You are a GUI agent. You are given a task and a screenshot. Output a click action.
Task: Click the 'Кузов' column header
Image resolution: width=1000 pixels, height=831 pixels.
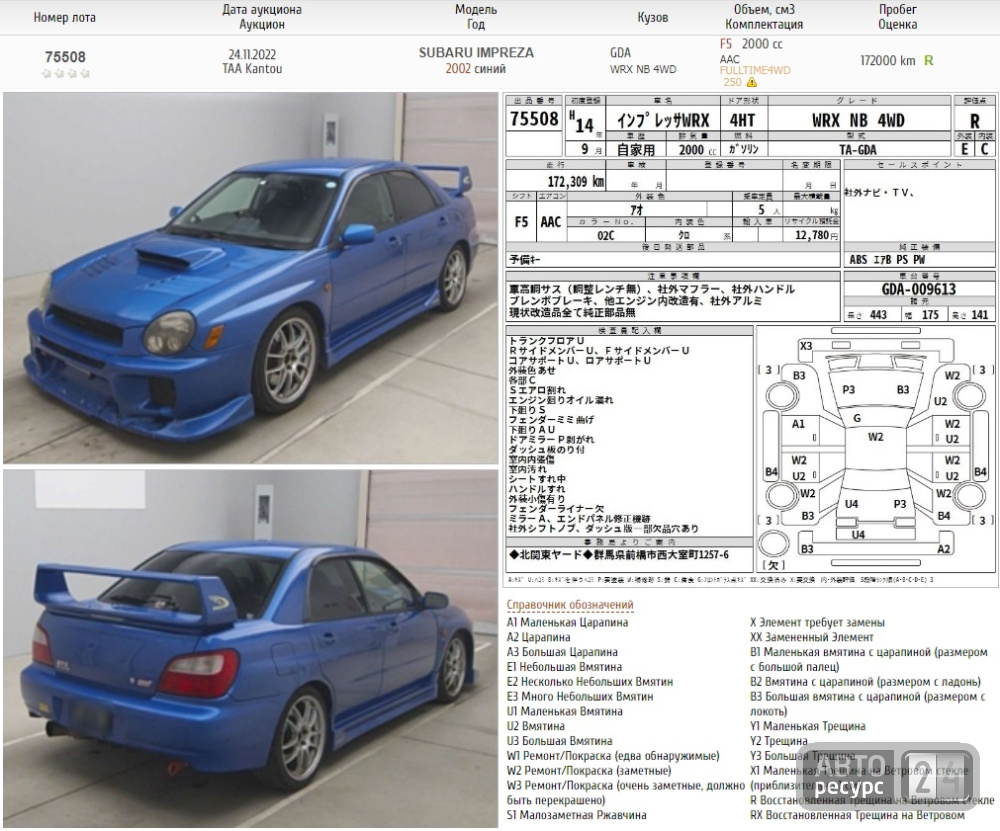(x=652, y=18)
